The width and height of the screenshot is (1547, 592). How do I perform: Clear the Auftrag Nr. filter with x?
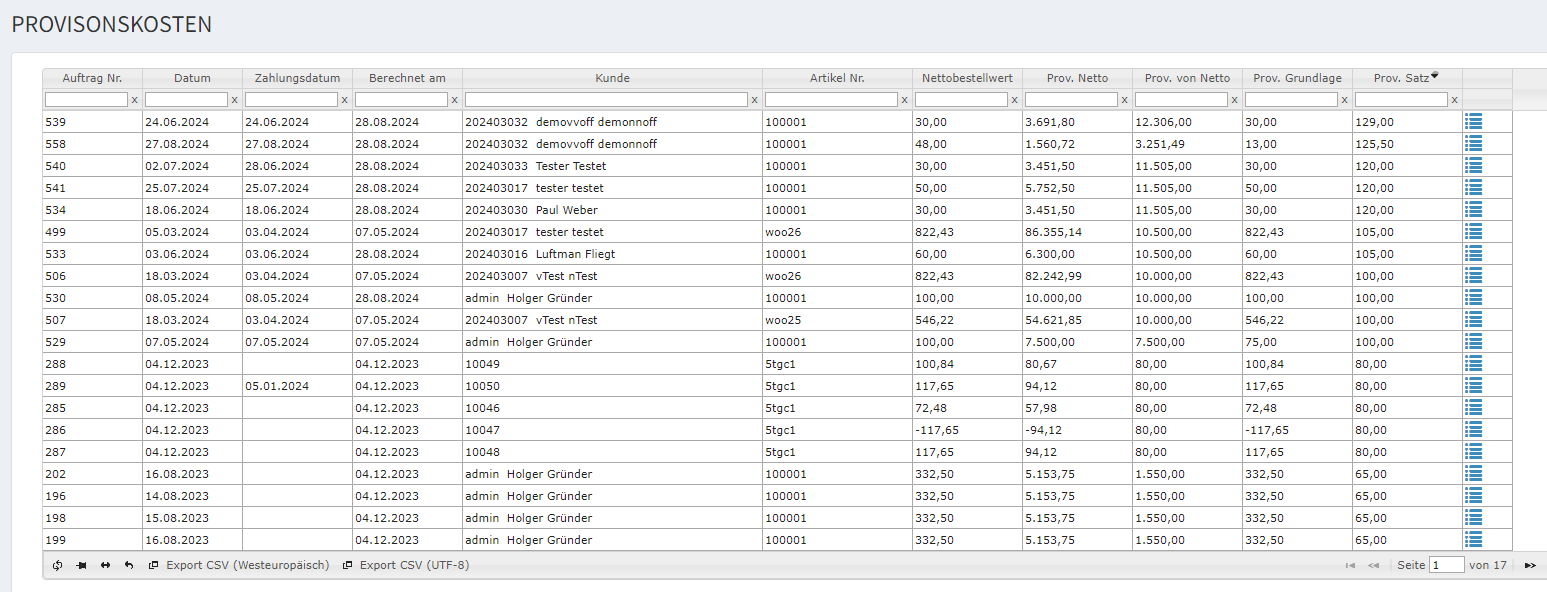[135, 100]
